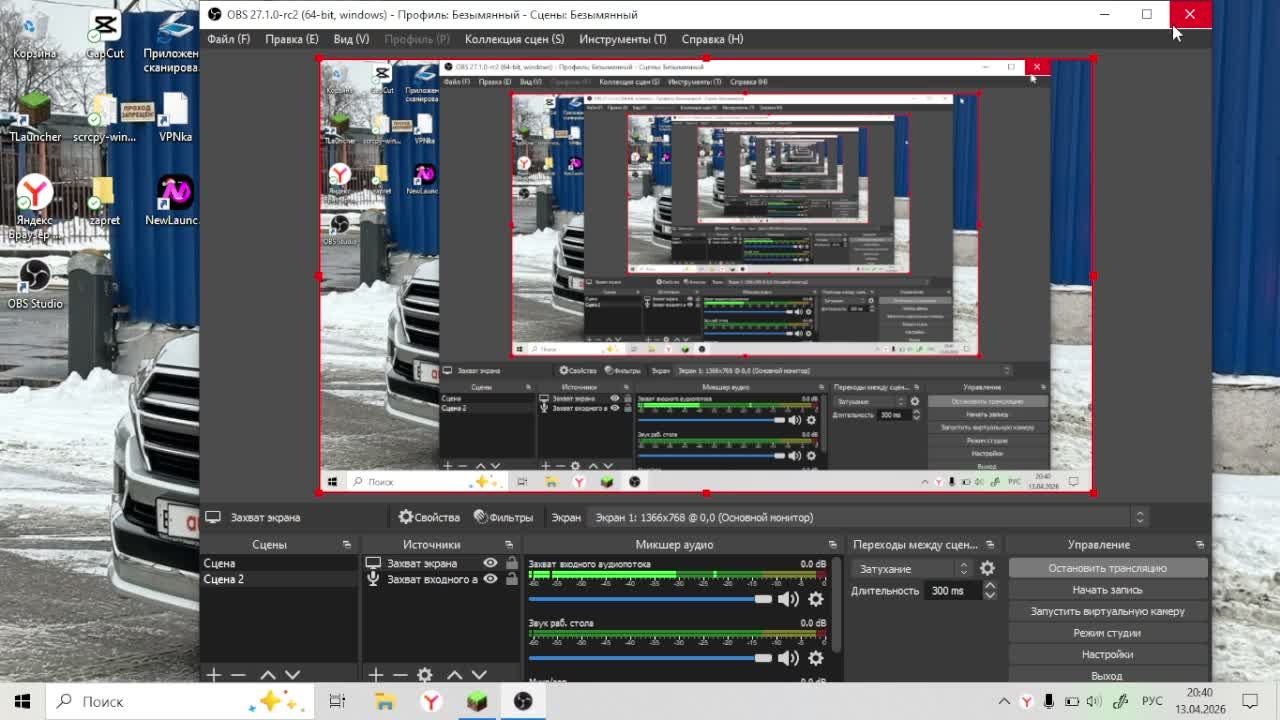The width and height of the screenshot is (1280, 720).
Task: Click Запустить виртуальную камеру
Action: coord(1107,611)
